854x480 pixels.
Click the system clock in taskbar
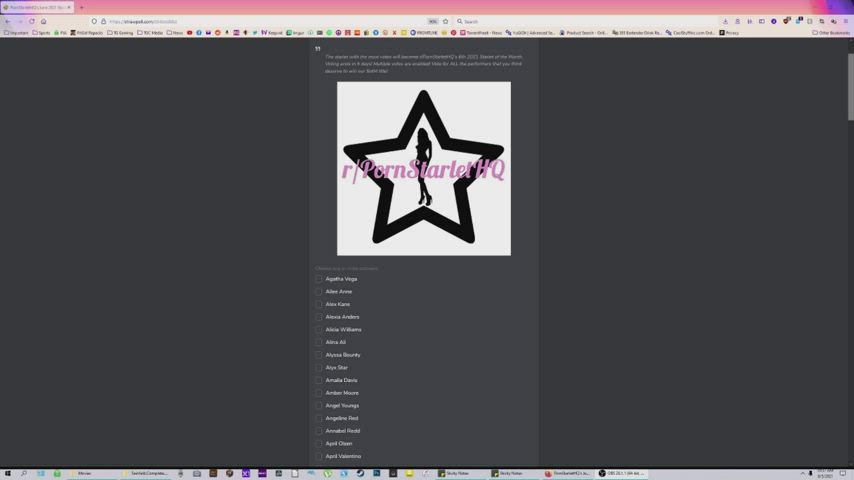[x=825, y=473]
